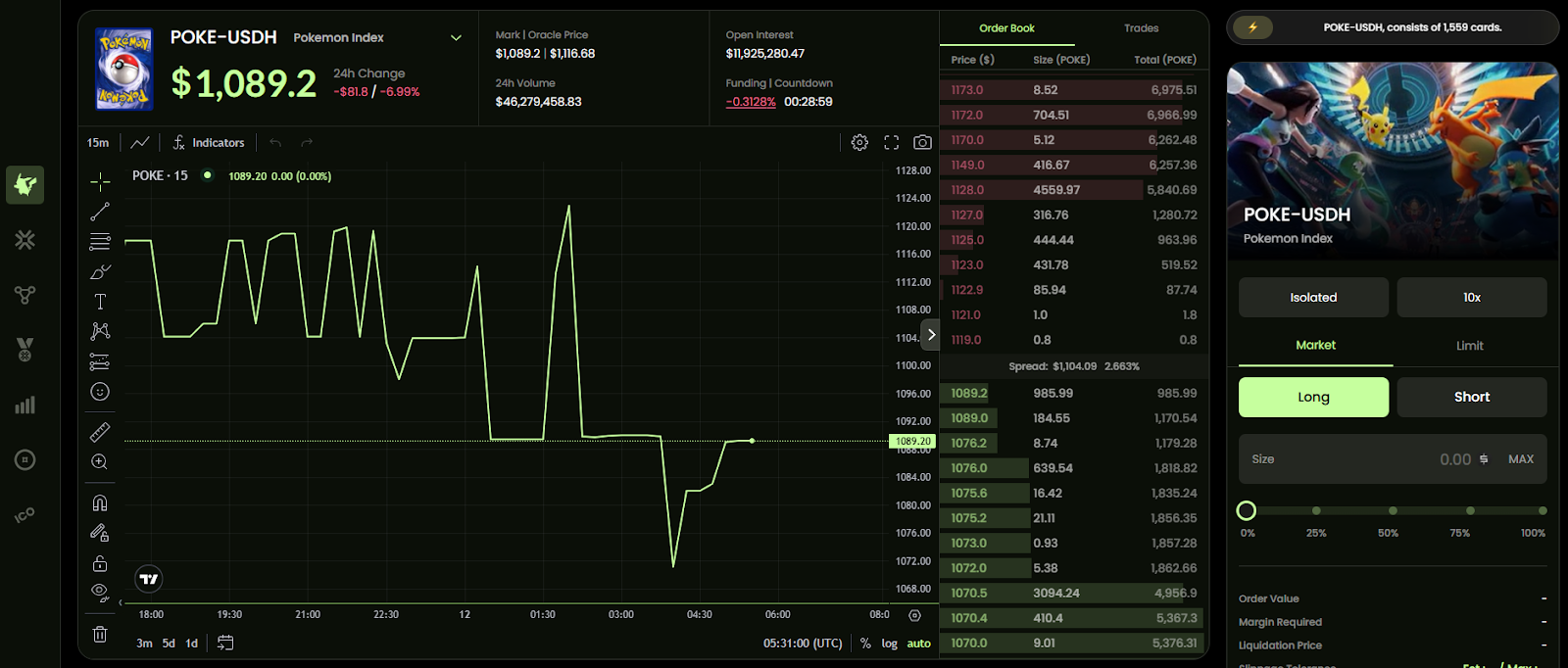1568x668 pixels.
Task: Set the size slider to 100%
Action: click(1543, 510)
